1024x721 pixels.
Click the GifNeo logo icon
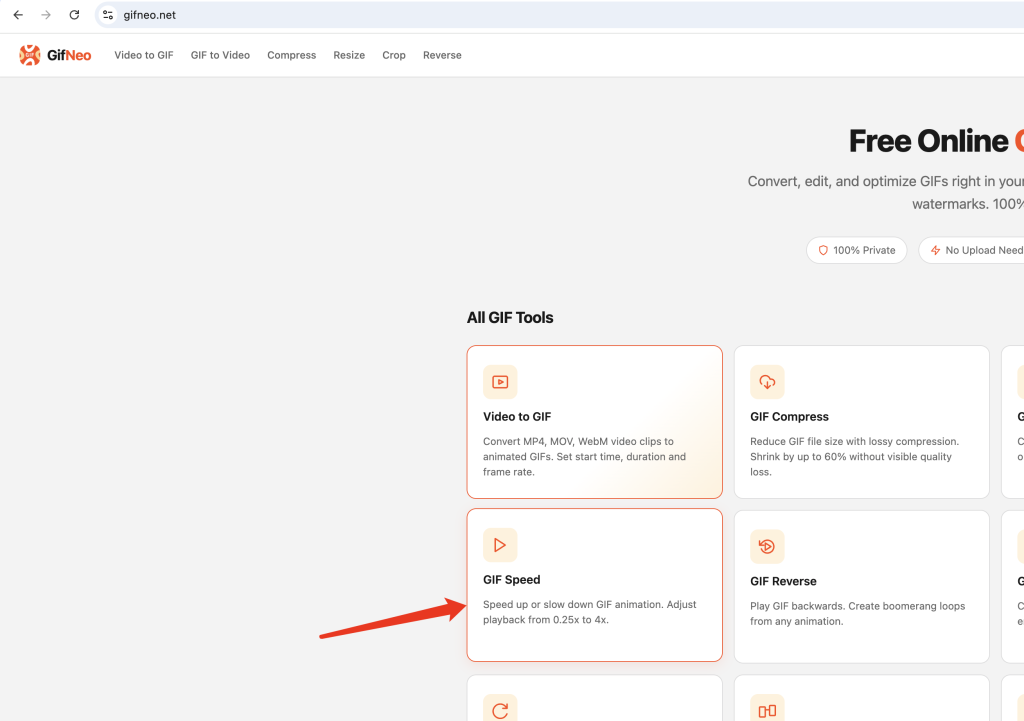pyautogui.click(x=29, y=55)
